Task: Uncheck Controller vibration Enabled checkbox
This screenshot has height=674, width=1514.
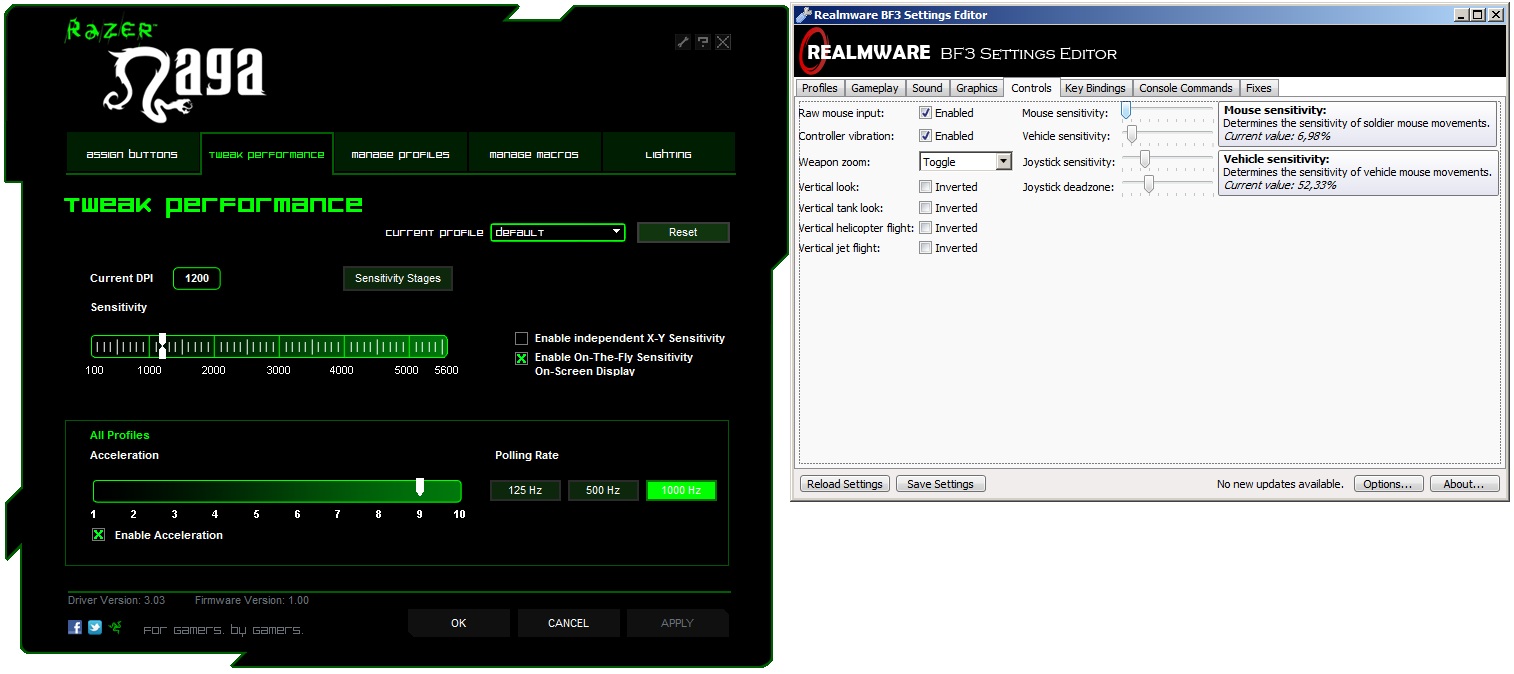Action: pyautogui.click(x=926, y=136)
